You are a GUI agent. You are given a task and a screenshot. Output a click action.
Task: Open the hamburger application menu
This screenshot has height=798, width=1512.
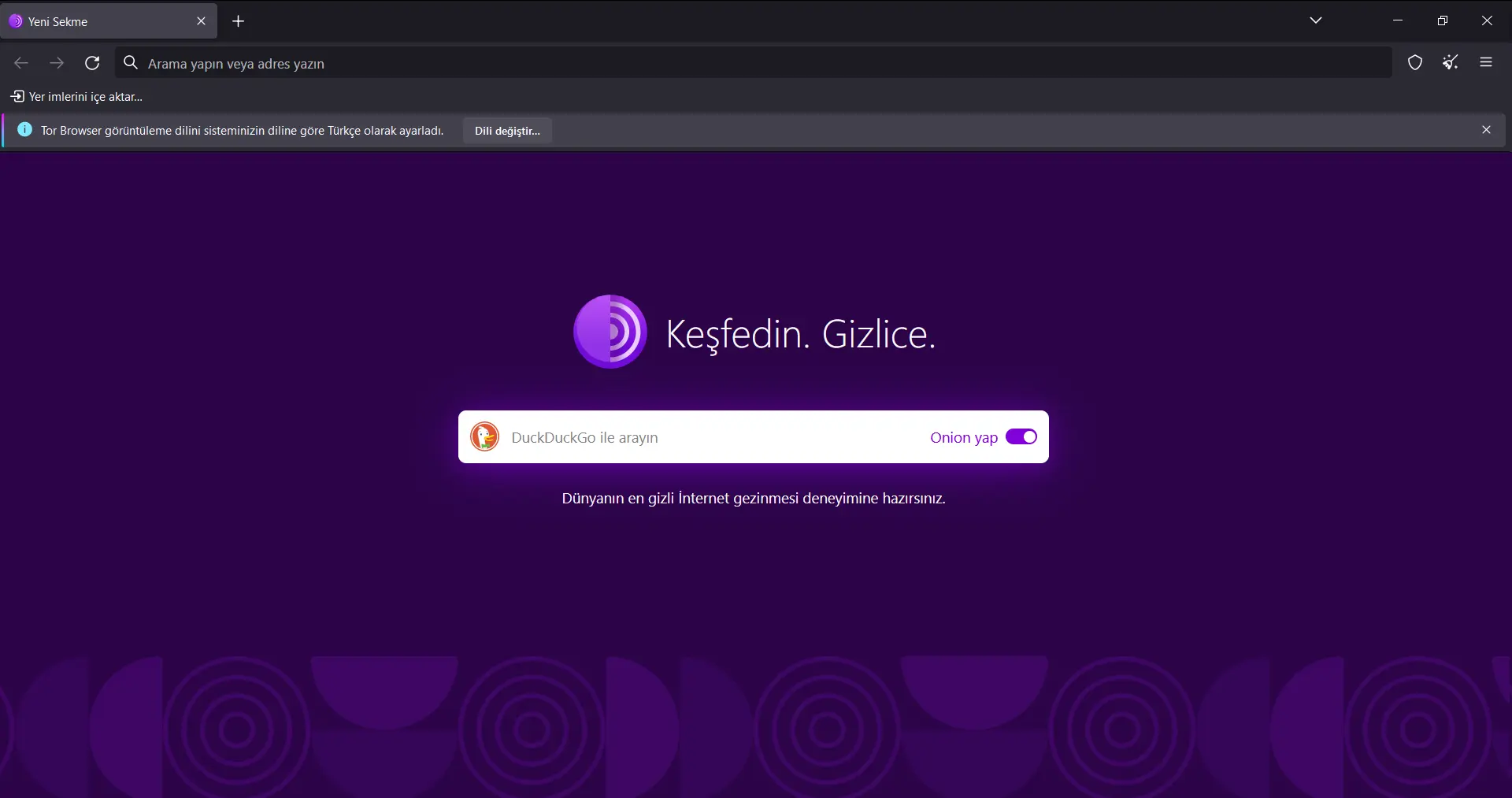(1486, 63)
